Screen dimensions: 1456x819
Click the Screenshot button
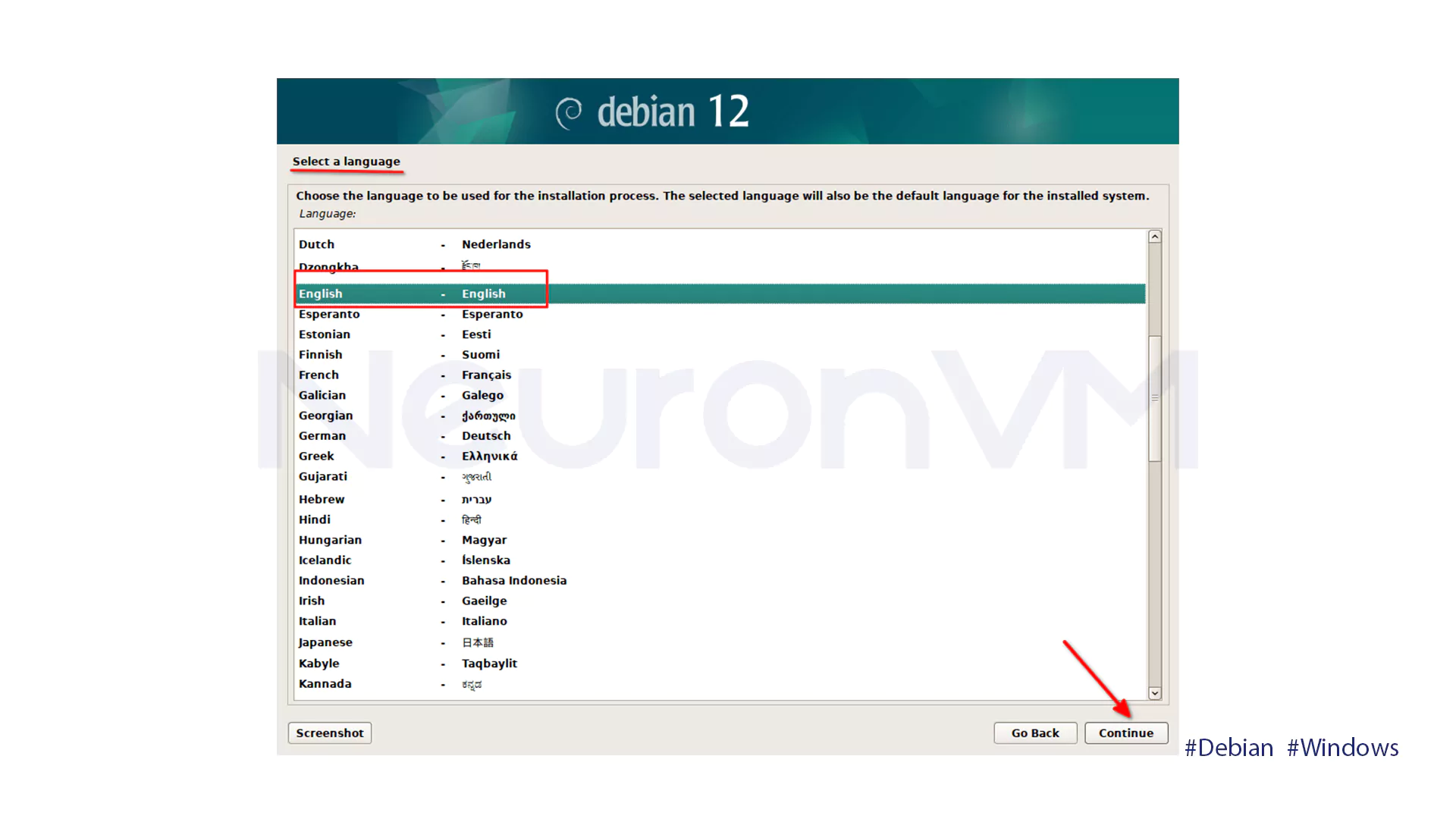329,733
